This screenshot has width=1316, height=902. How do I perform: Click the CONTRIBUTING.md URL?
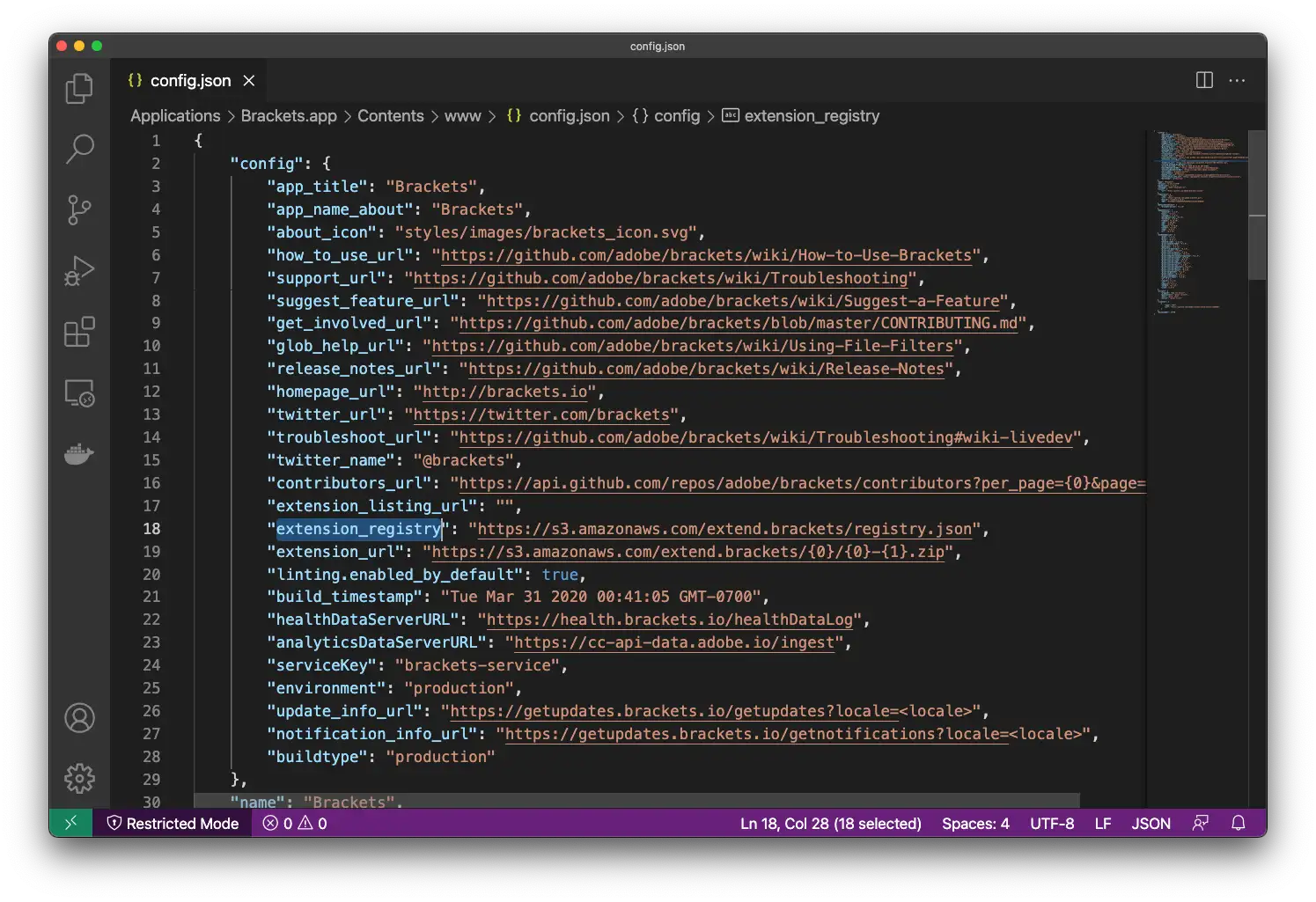tap(739, 323)
